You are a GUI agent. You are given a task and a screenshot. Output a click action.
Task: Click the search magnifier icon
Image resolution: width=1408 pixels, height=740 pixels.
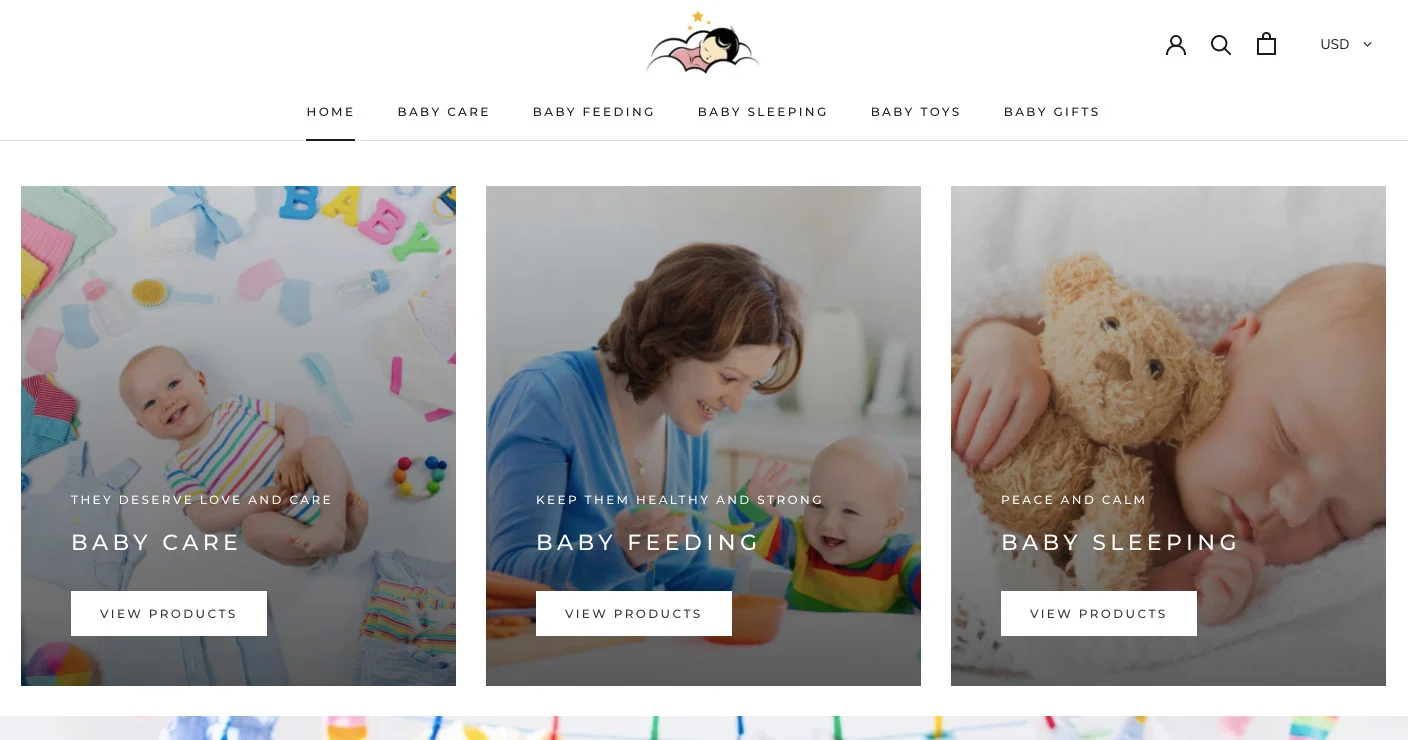pos(1221,44)
